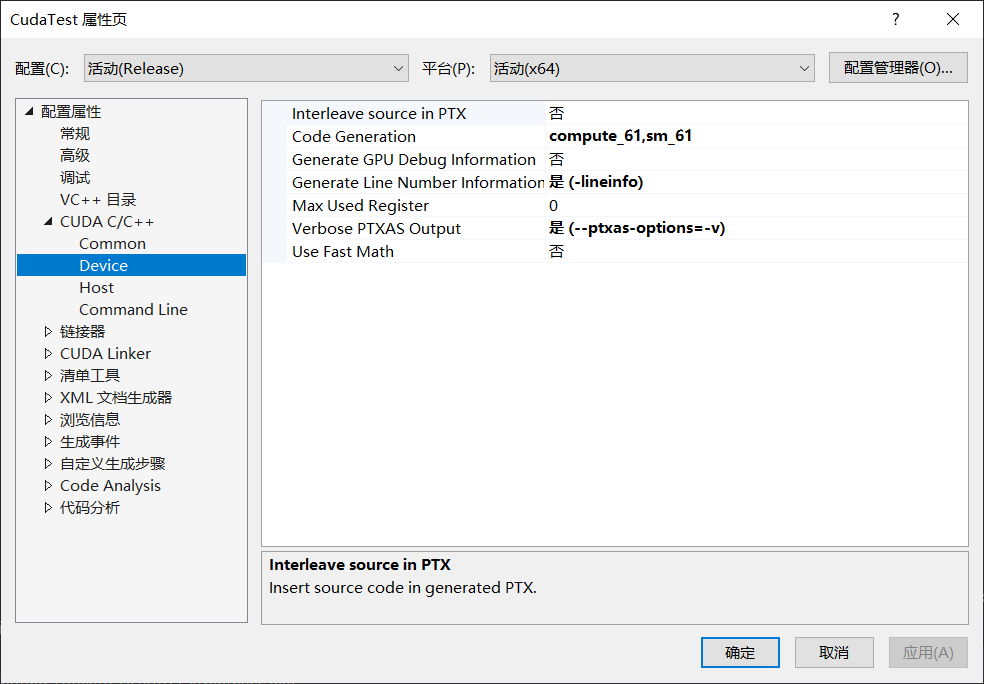Viewport: 984px width, 684px height.
Task: Click the 配置管理器(O)... button
Action: 898,68
